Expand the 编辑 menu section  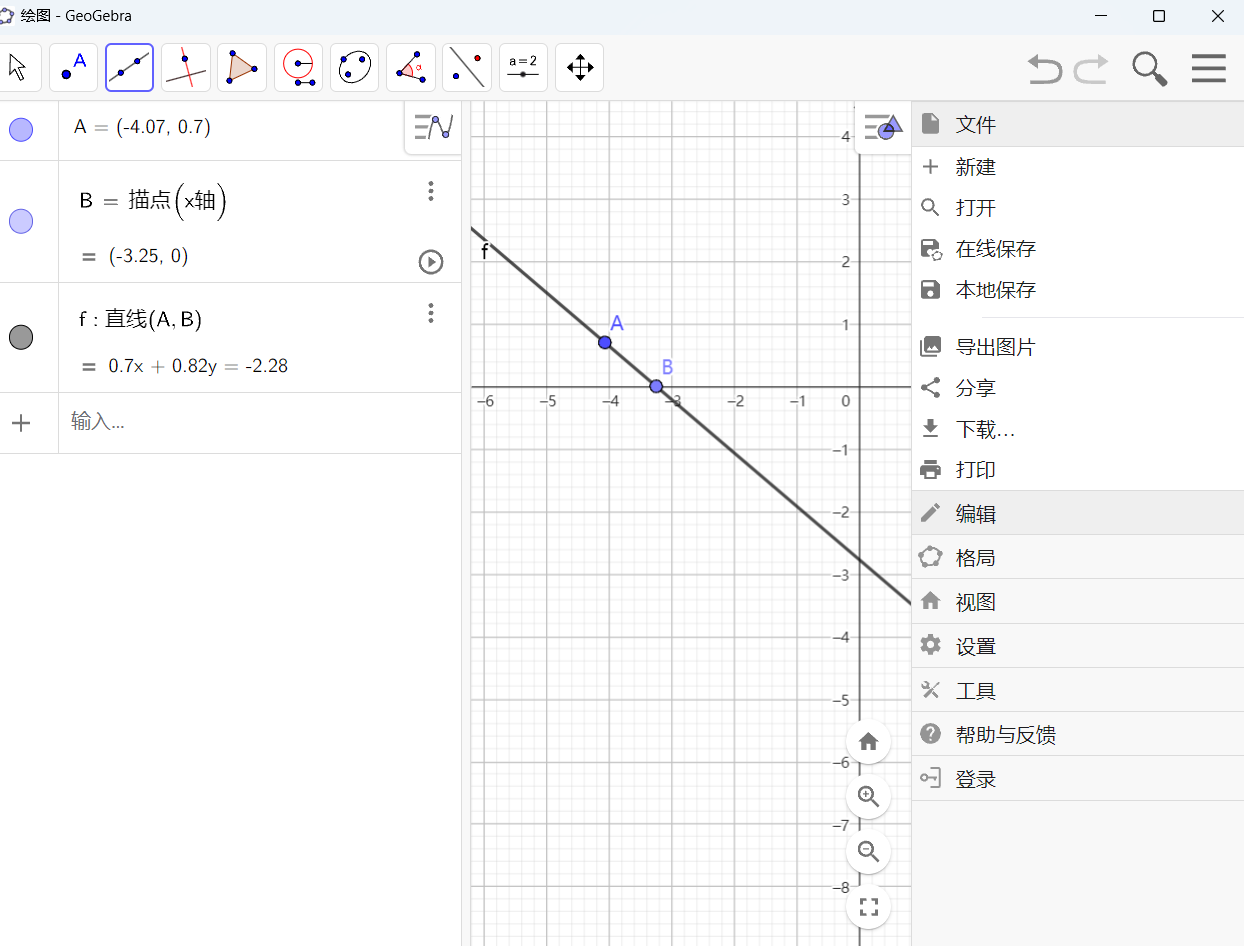pos(1078,513)
